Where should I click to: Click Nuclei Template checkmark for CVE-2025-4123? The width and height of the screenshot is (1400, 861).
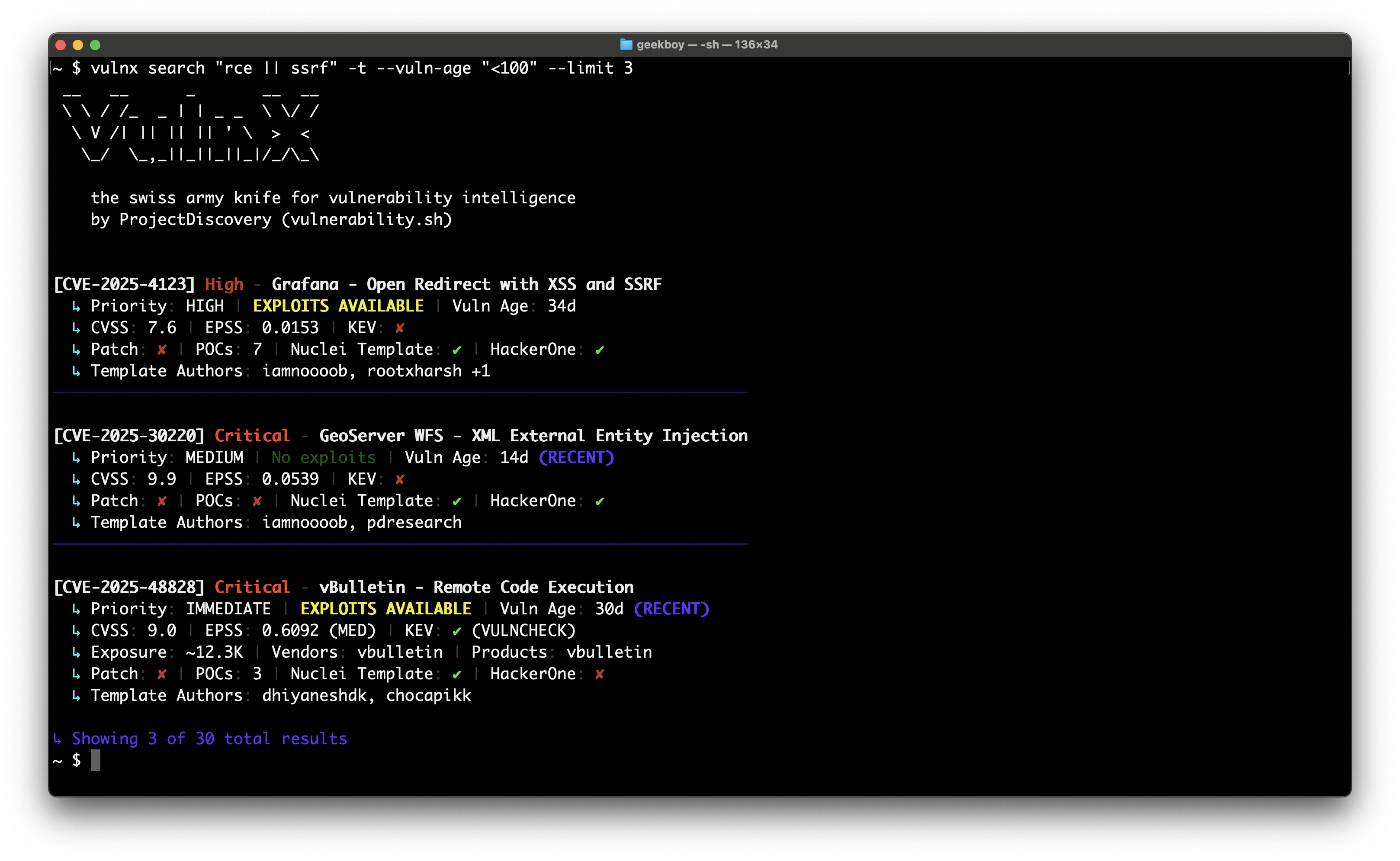(x=456, y=350)
